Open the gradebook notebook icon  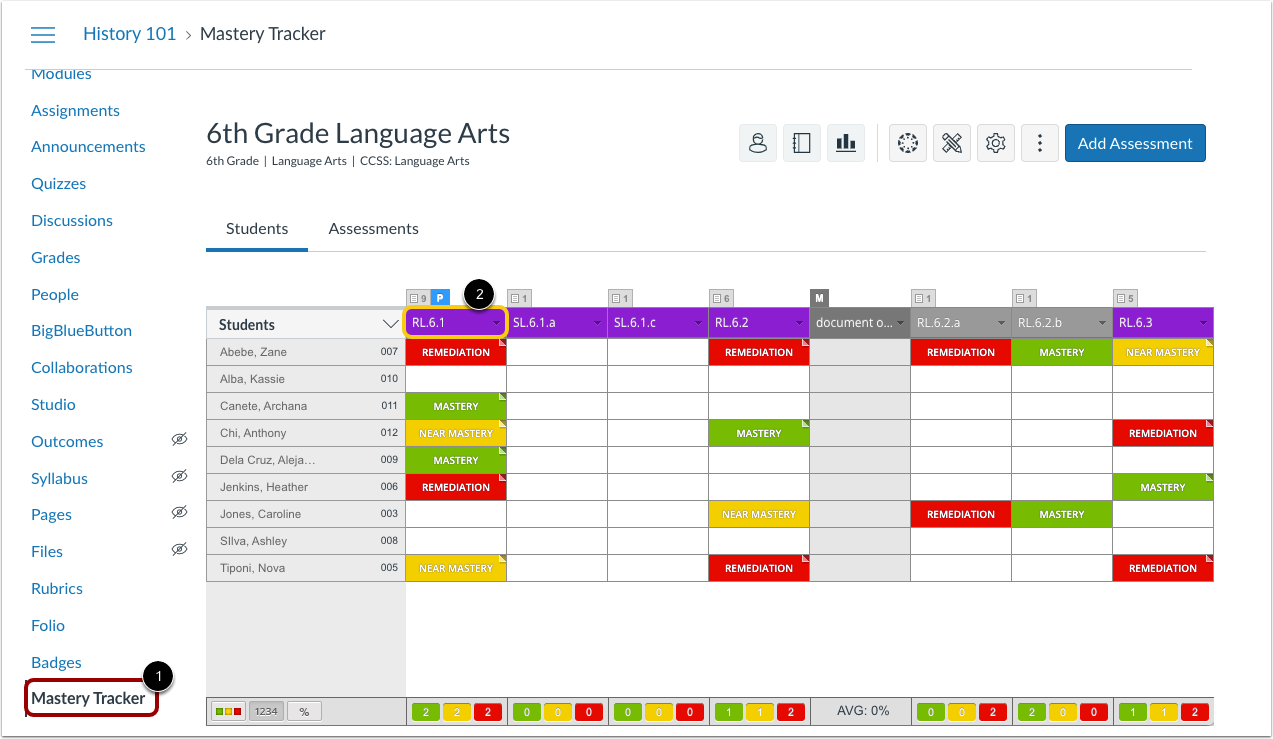pos(801,142)
